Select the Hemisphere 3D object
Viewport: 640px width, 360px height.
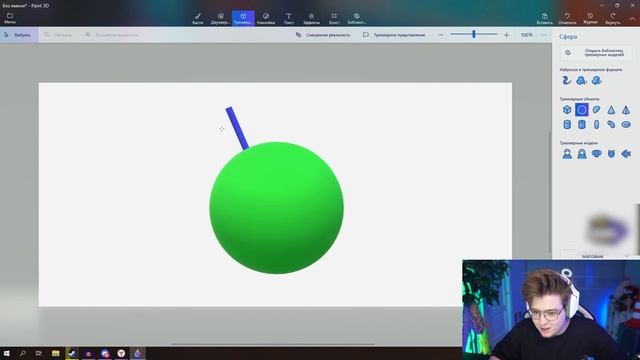tap(596, 109)
